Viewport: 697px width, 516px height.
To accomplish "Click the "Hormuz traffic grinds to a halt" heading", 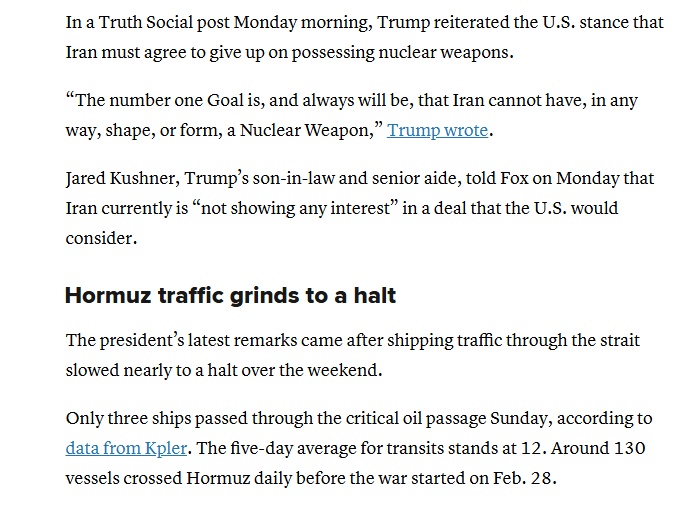I will (x=230, y=296).
